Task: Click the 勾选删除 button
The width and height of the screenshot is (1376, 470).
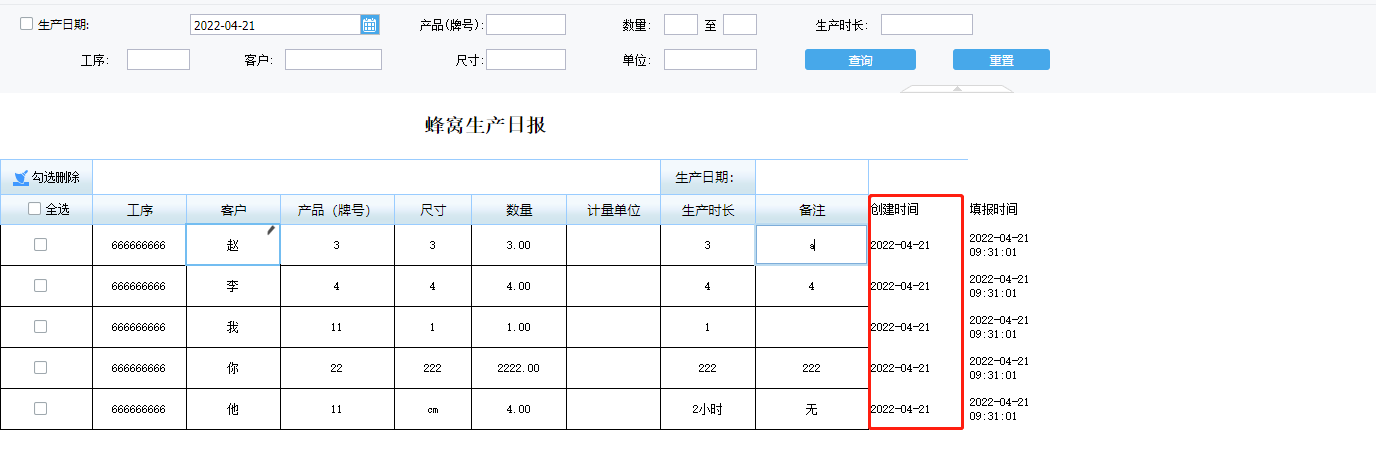Action: [46, 177]
